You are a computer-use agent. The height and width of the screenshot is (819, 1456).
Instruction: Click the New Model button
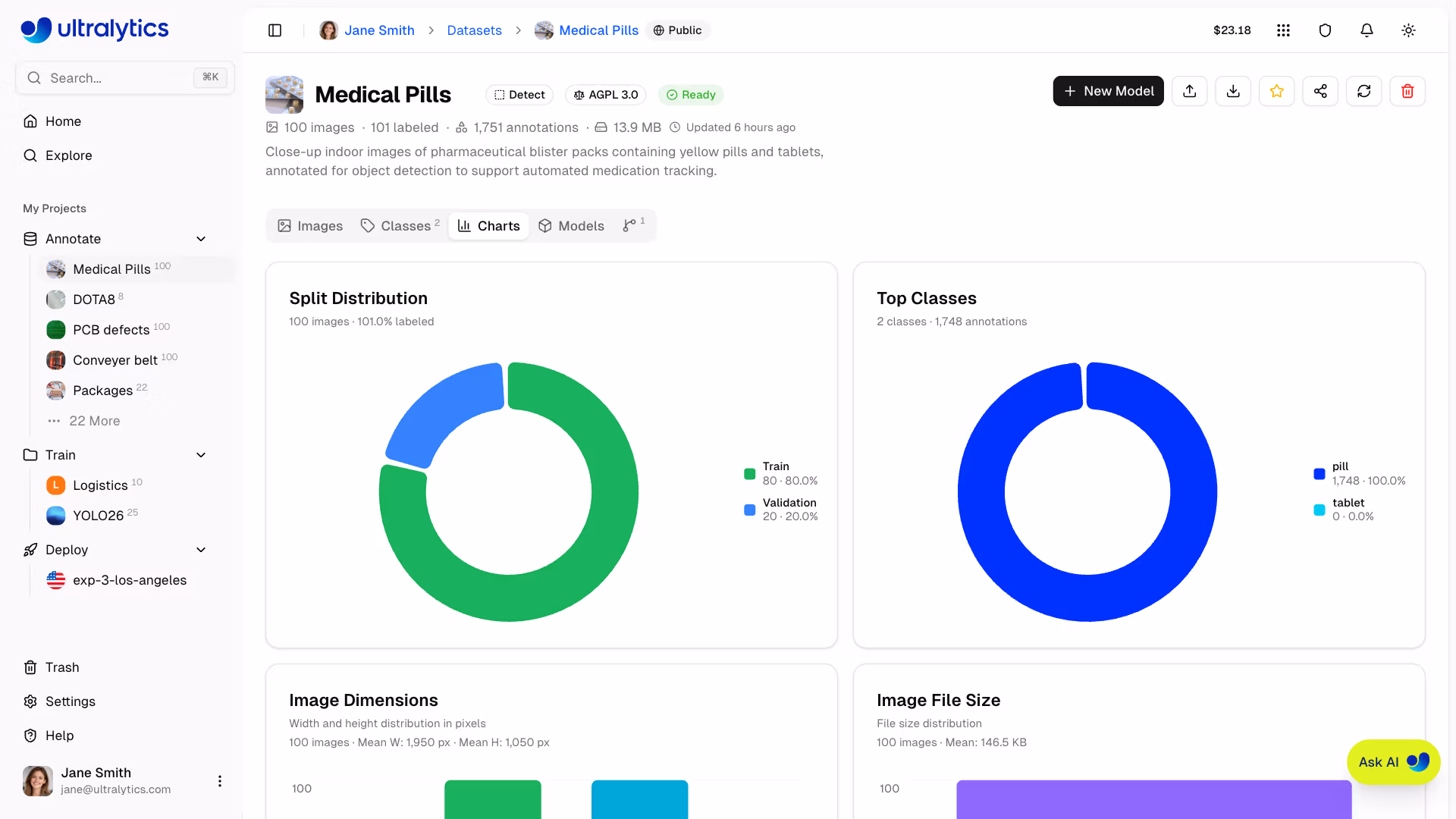point(1108,91)
